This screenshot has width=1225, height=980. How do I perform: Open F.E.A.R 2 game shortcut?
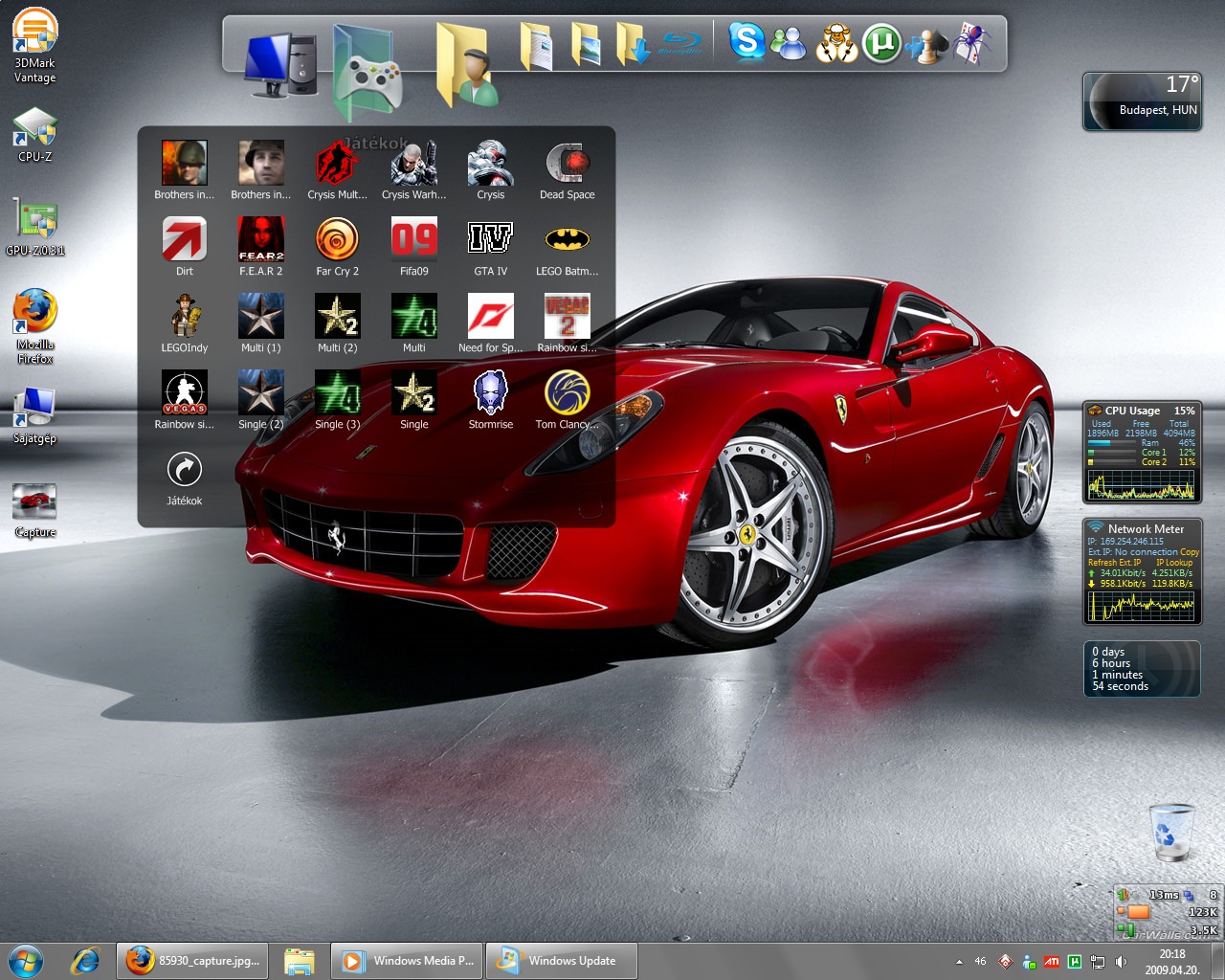pos(260,240)
